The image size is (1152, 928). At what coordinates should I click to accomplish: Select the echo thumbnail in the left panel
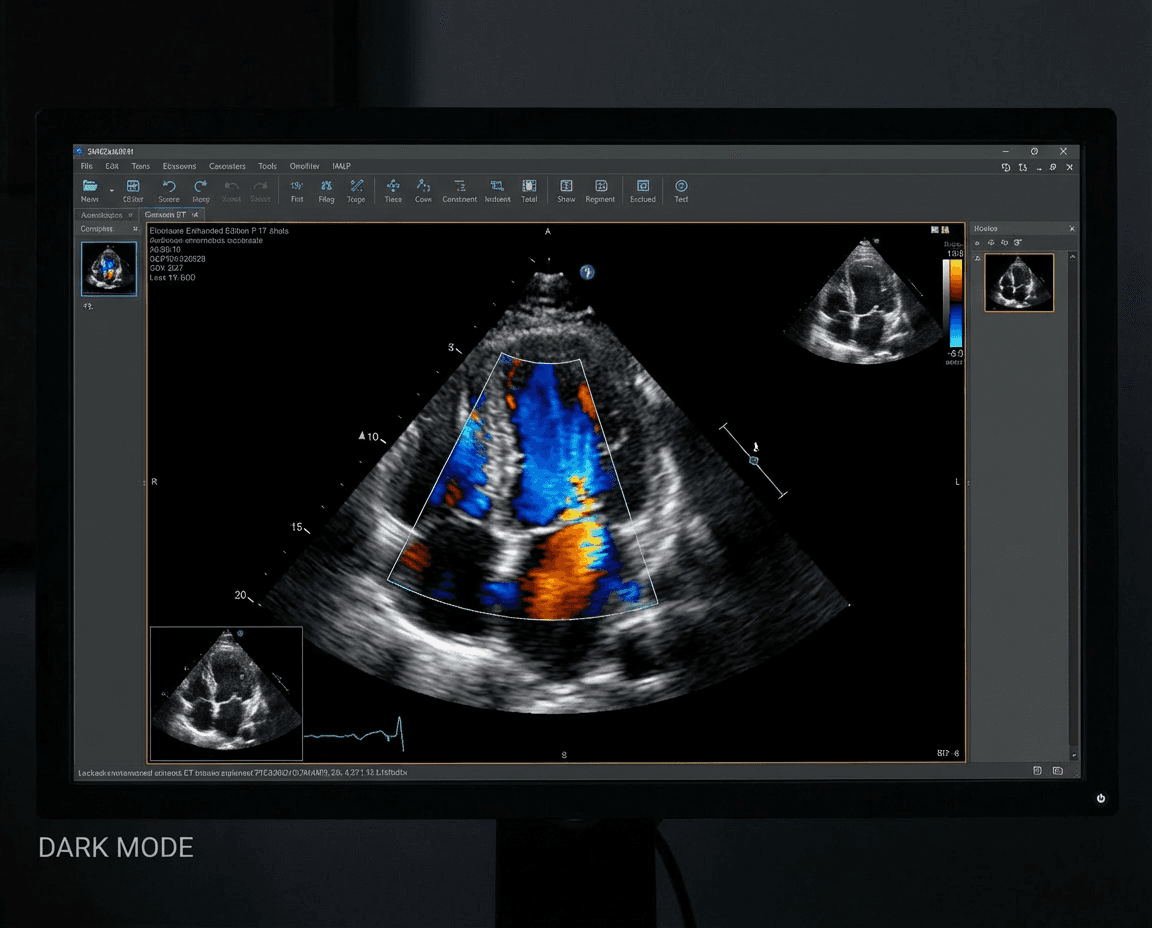pos(108,268)
